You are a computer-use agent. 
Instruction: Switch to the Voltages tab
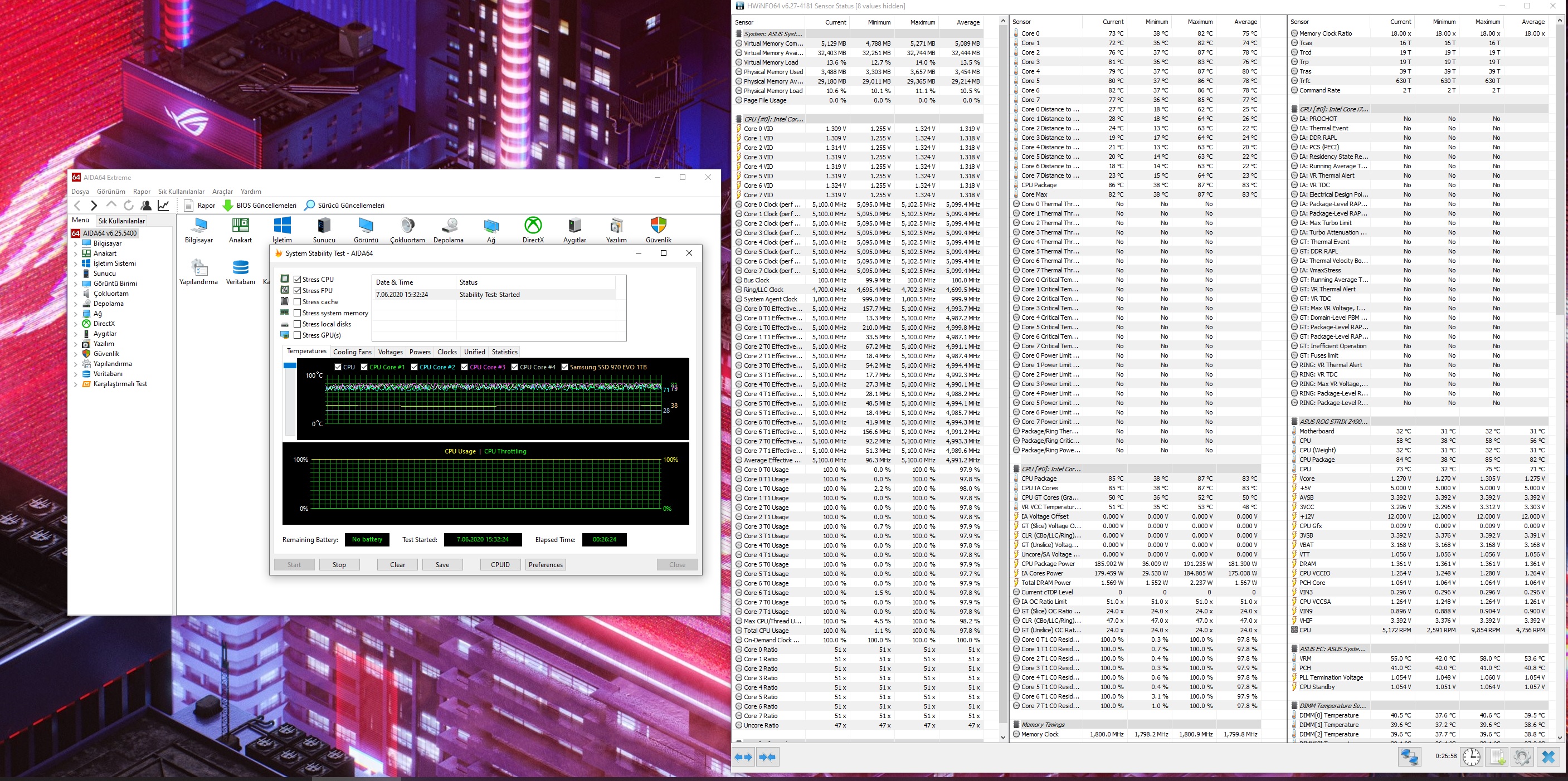pyautogui.click(x=390, y=352)
